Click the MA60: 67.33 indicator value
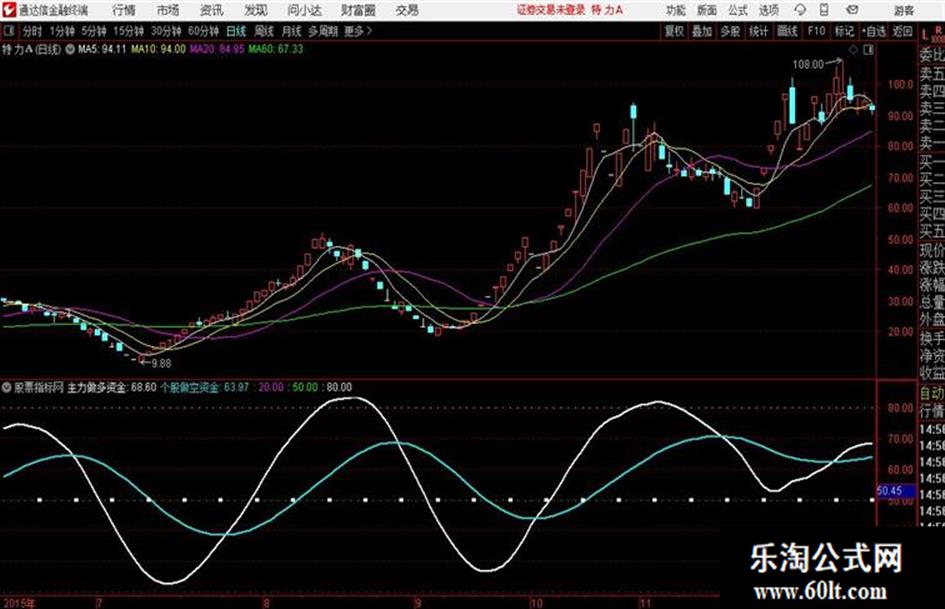The image size is (945, 609). [276, 49]
